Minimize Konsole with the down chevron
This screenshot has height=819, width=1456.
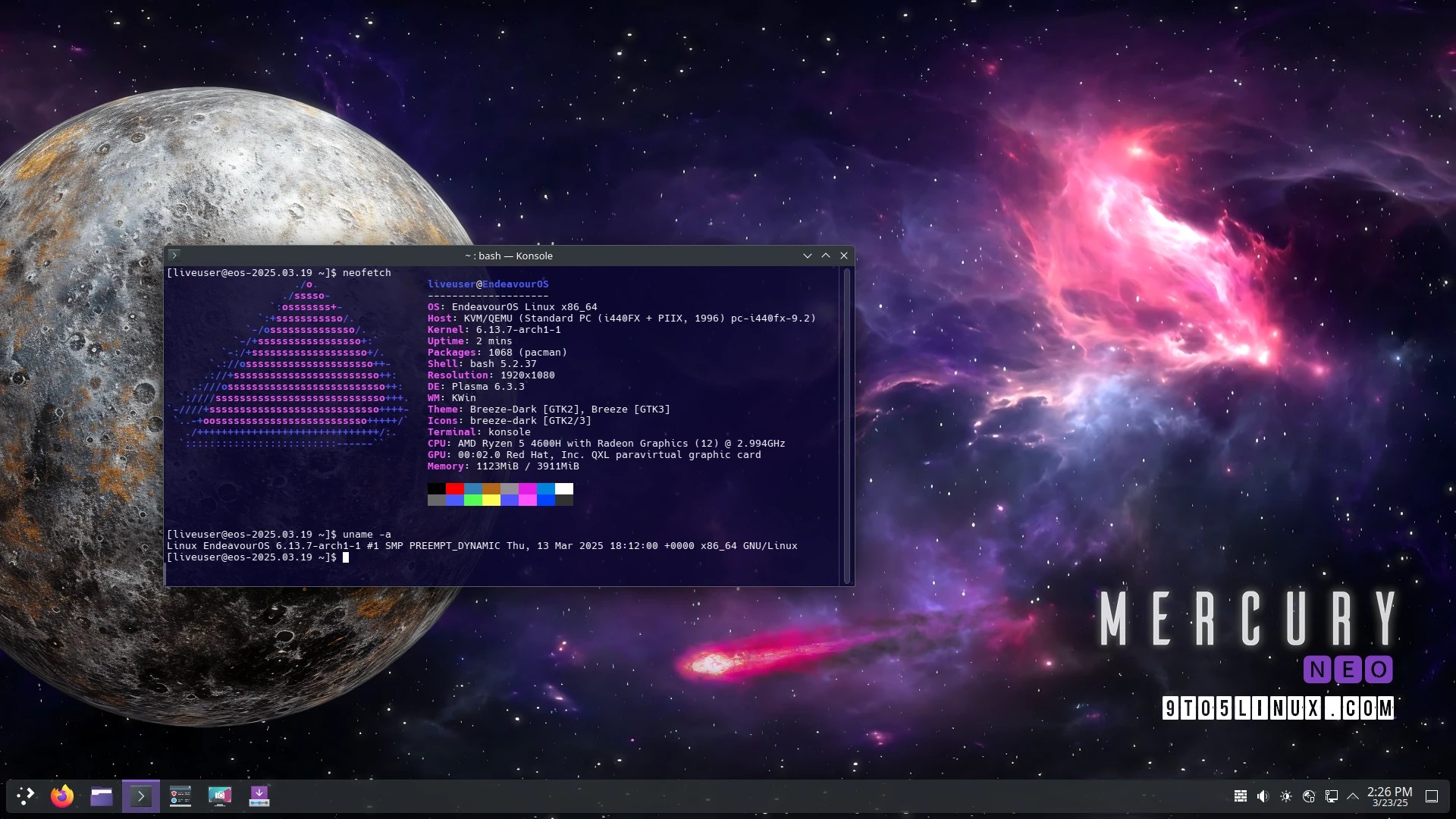[808, 256]
